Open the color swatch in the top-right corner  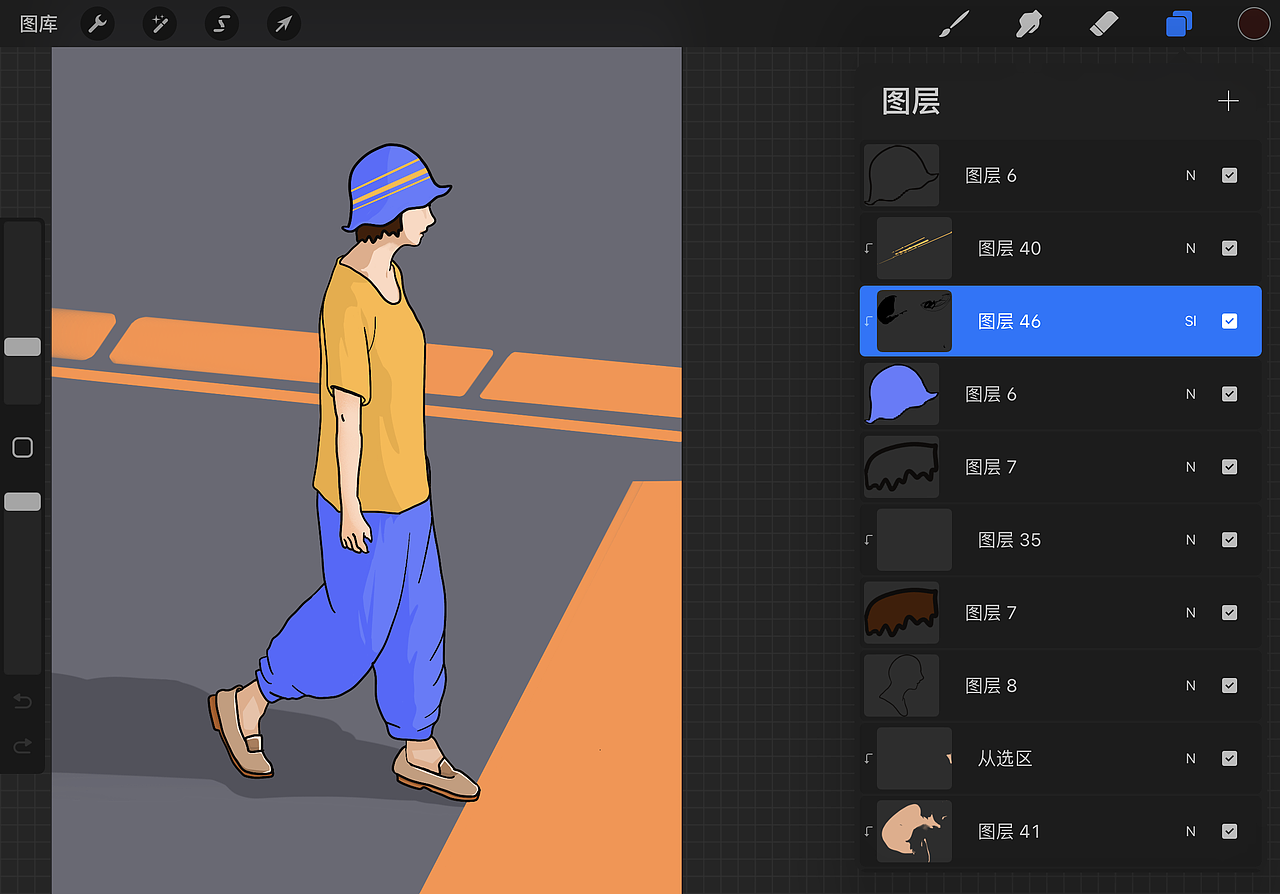[x=1254, y=23]
